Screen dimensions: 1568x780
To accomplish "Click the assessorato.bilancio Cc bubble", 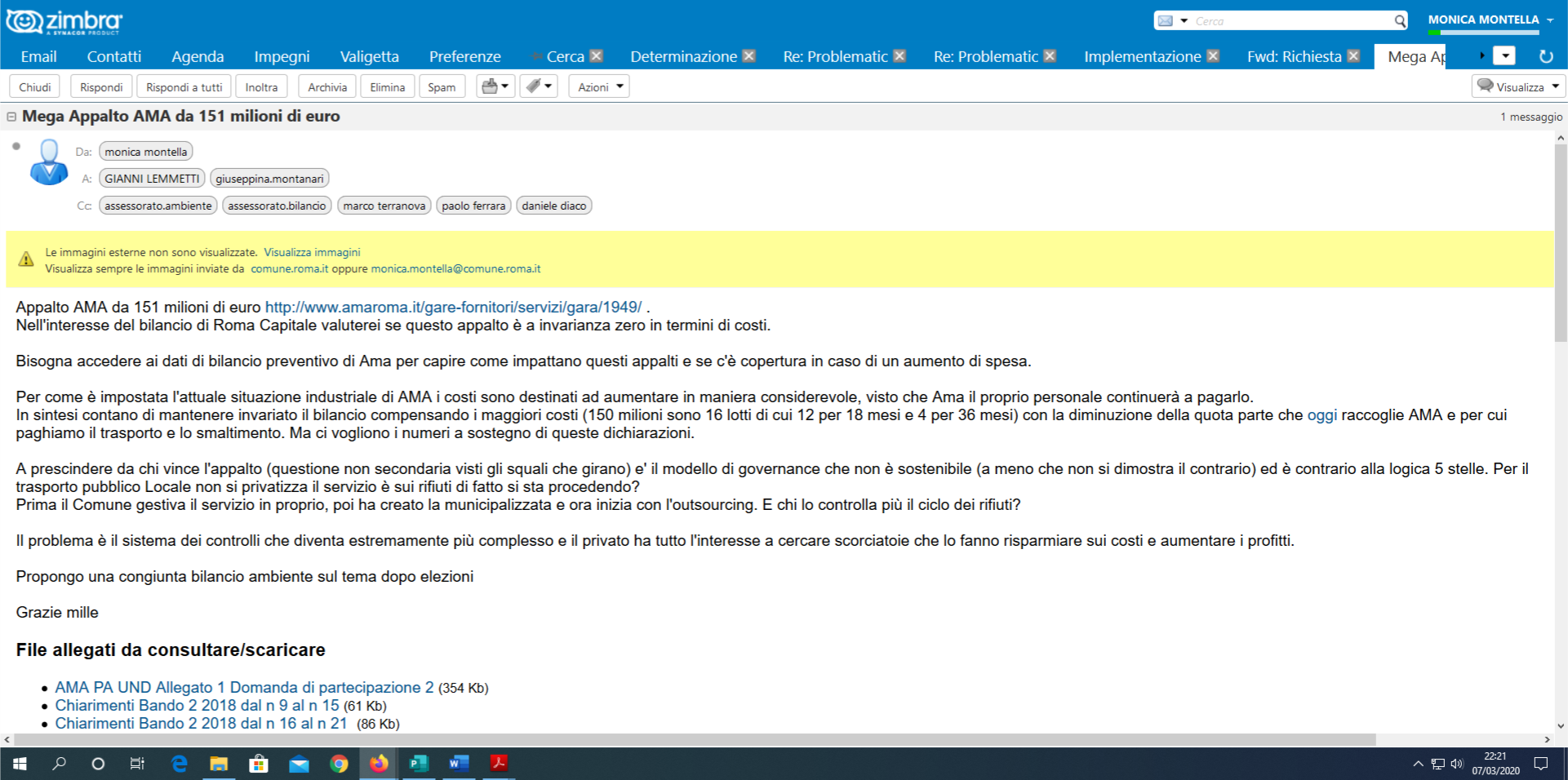I will click(x=277, y=206).
